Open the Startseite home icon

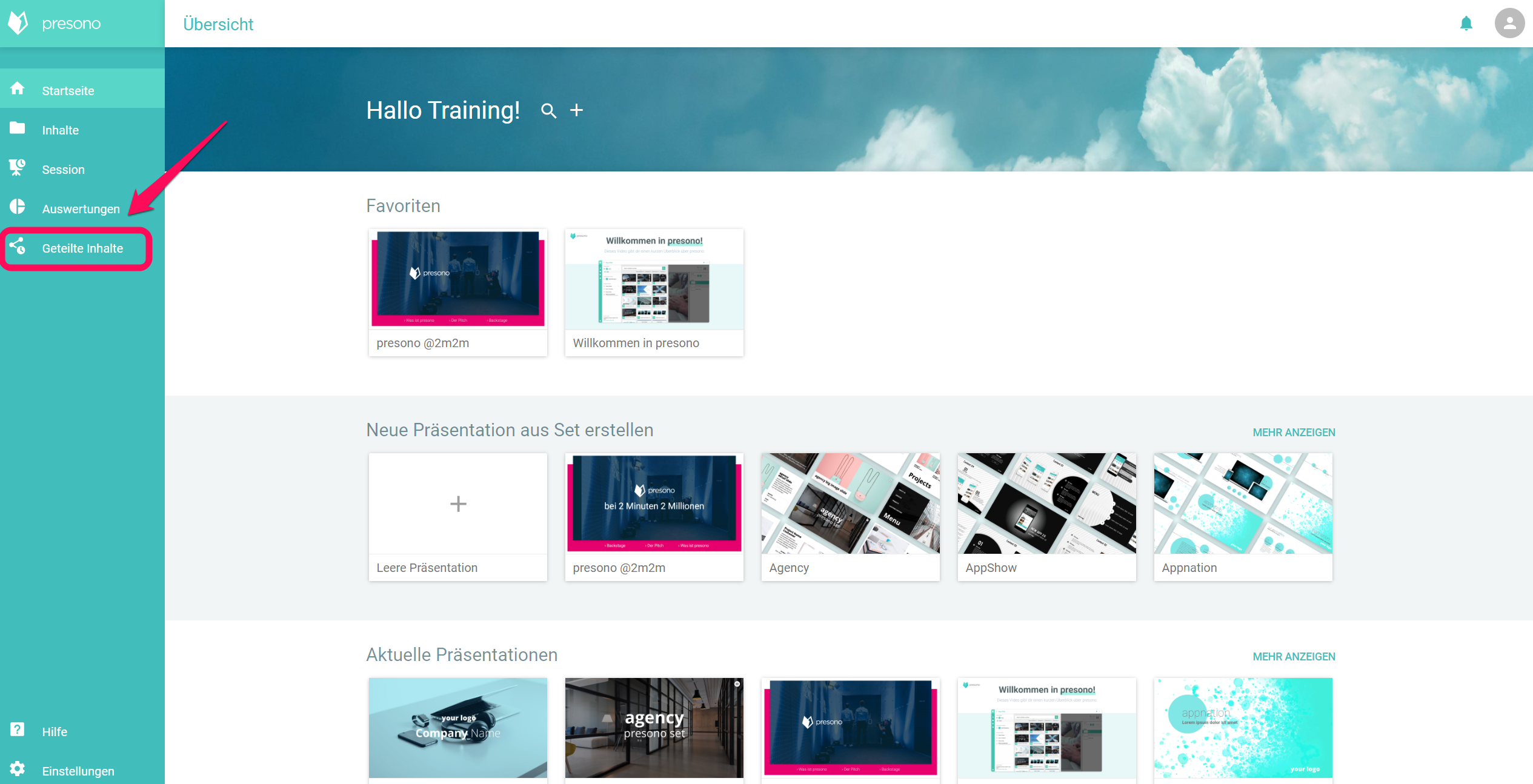(x=18, y=88)
